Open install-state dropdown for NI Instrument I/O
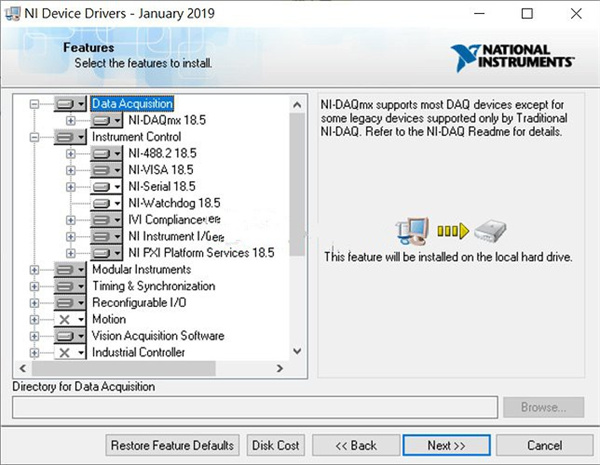600x465 pixels. (x=106, y=237)
